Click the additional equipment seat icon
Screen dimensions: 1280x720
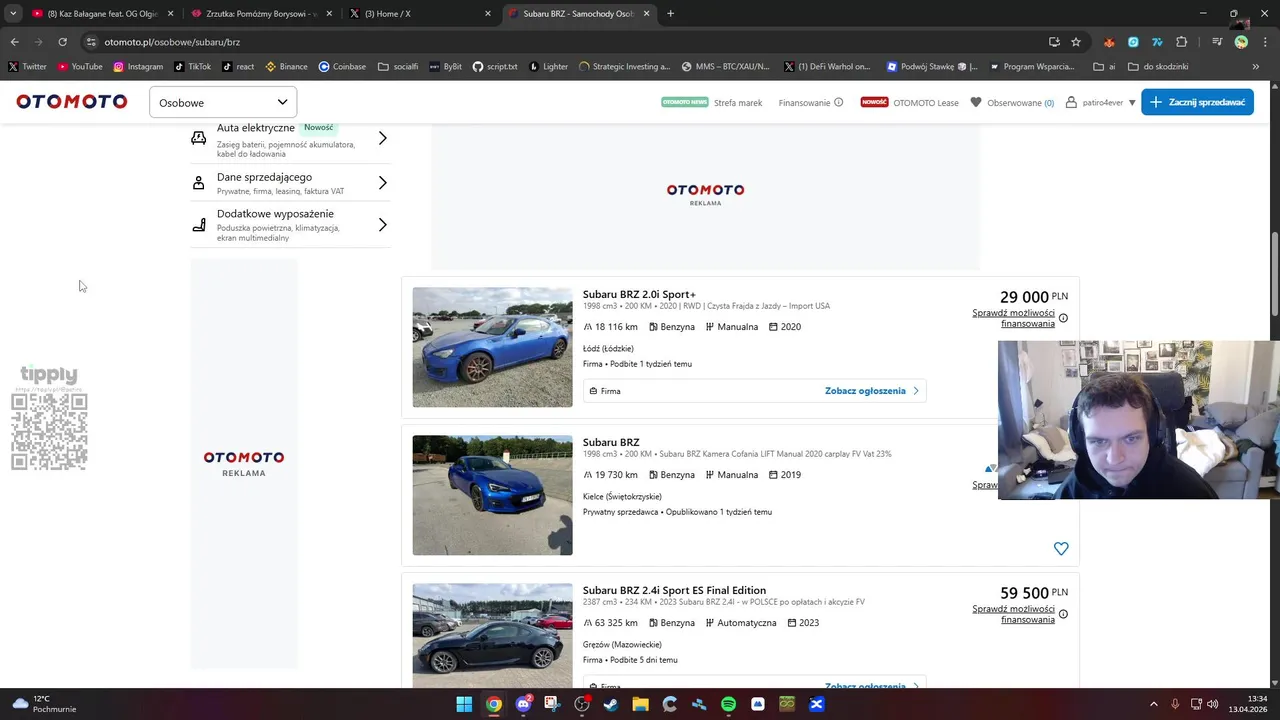click(198, 225)
